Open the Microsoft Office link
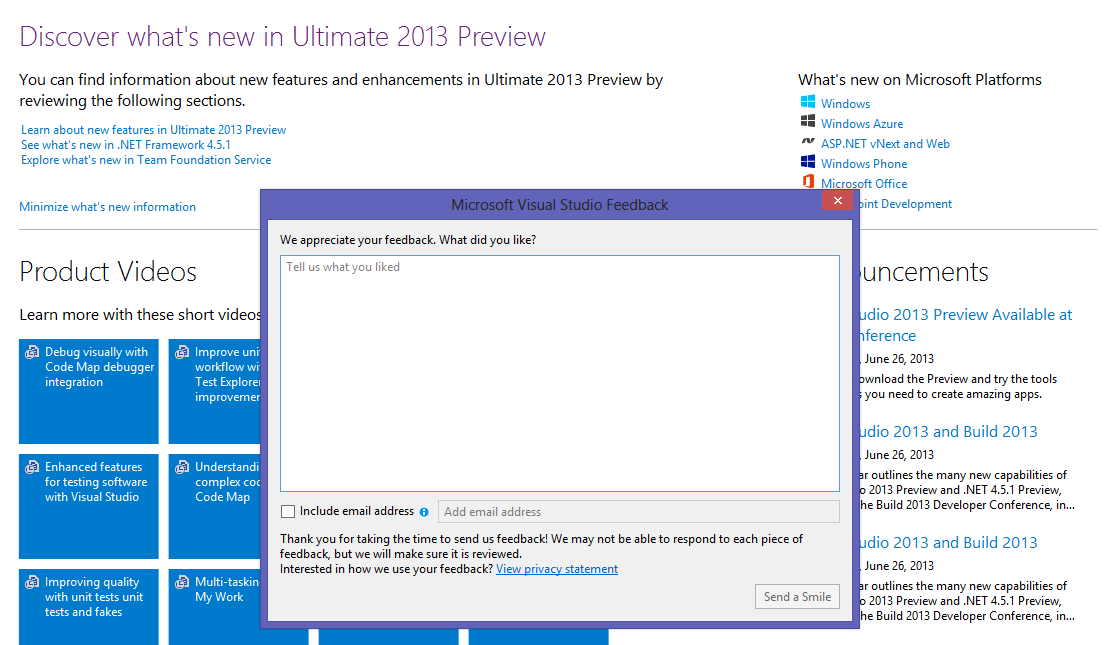Viewport: 1118px width, 645px height. 863,183
